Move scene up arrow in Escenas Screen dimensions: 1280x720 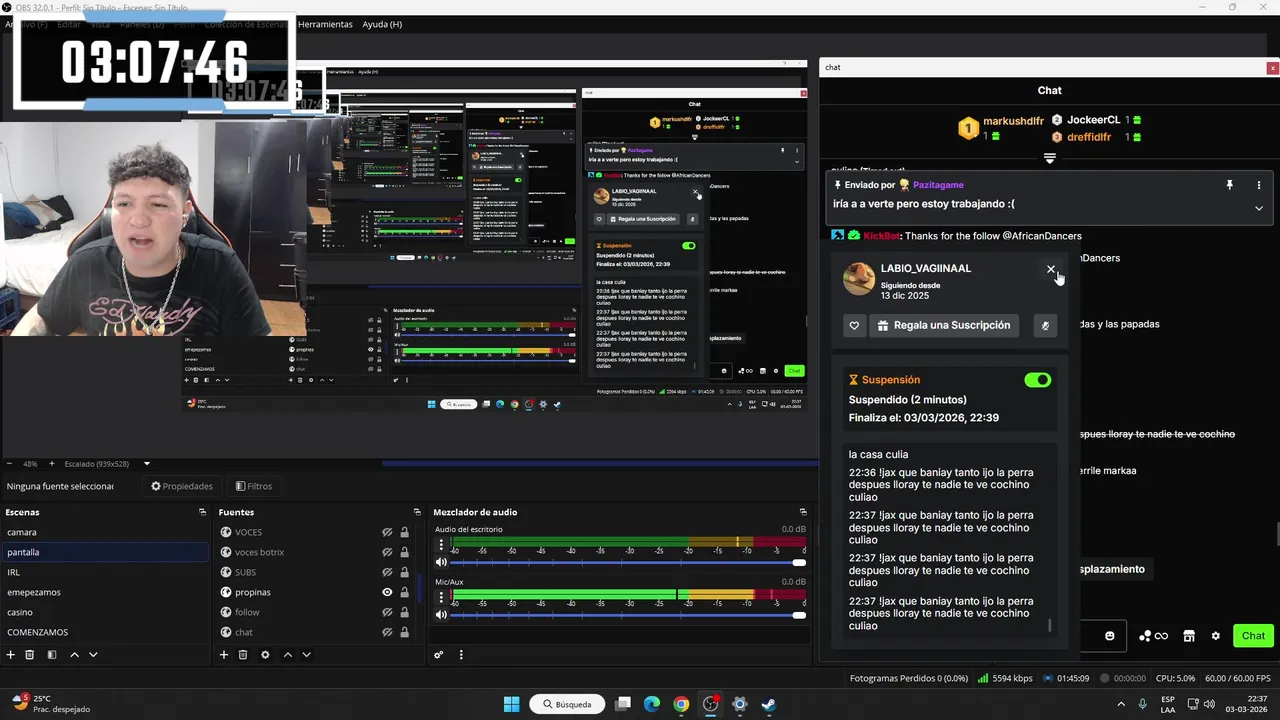point(74,655)
